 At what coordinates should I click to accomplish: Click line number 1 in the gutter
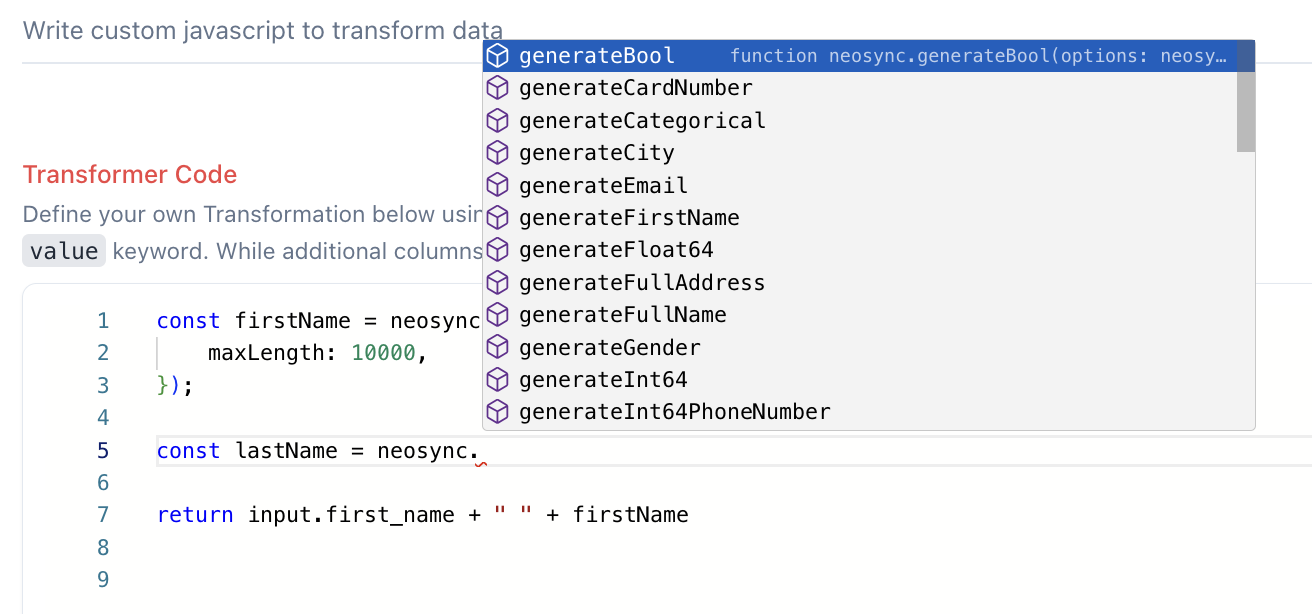102,321
